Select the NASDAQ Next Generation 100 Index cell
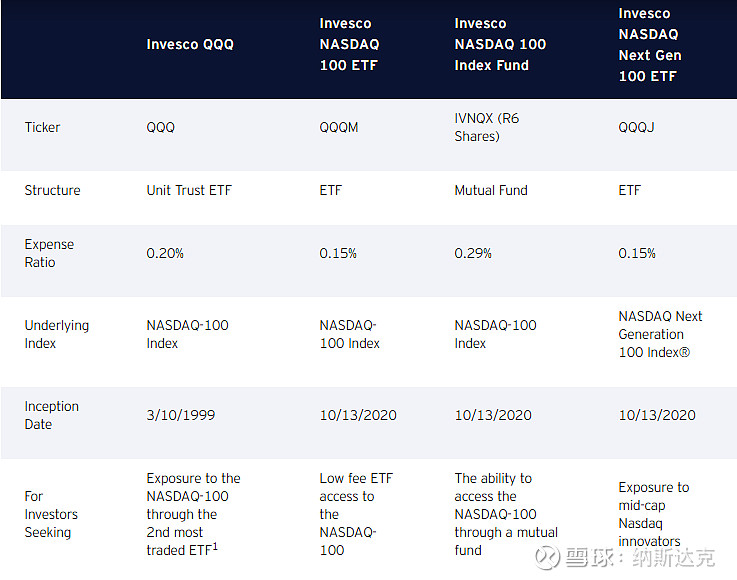737x580 pixels. click(660, 334)
